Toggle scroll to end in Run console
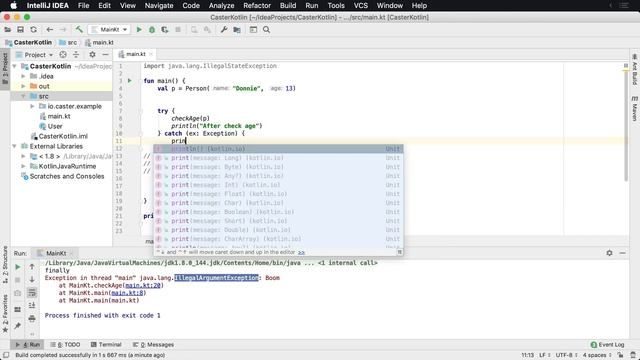640x360 pixels. click(32, 305)
